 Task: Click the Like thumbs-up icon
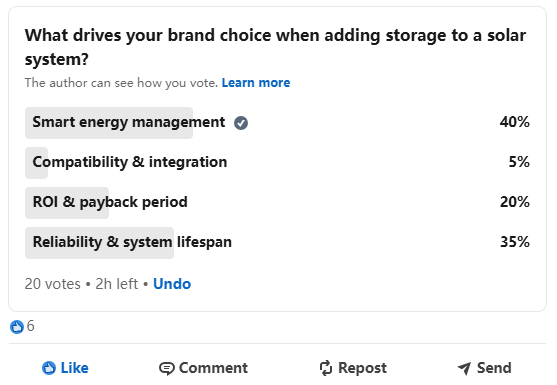[x=49, y=368]
